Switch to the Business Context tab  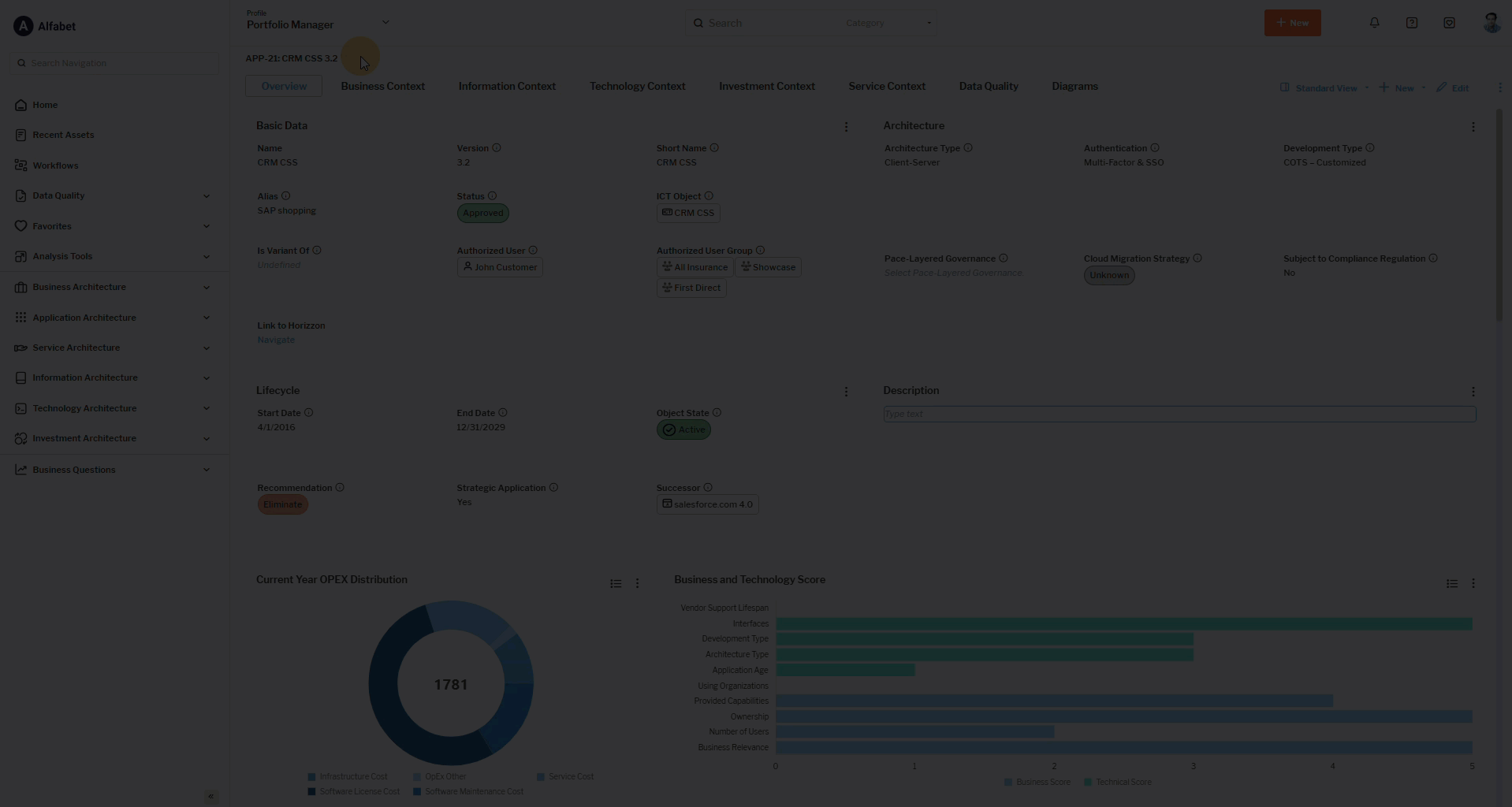click(x=382, y=87)
